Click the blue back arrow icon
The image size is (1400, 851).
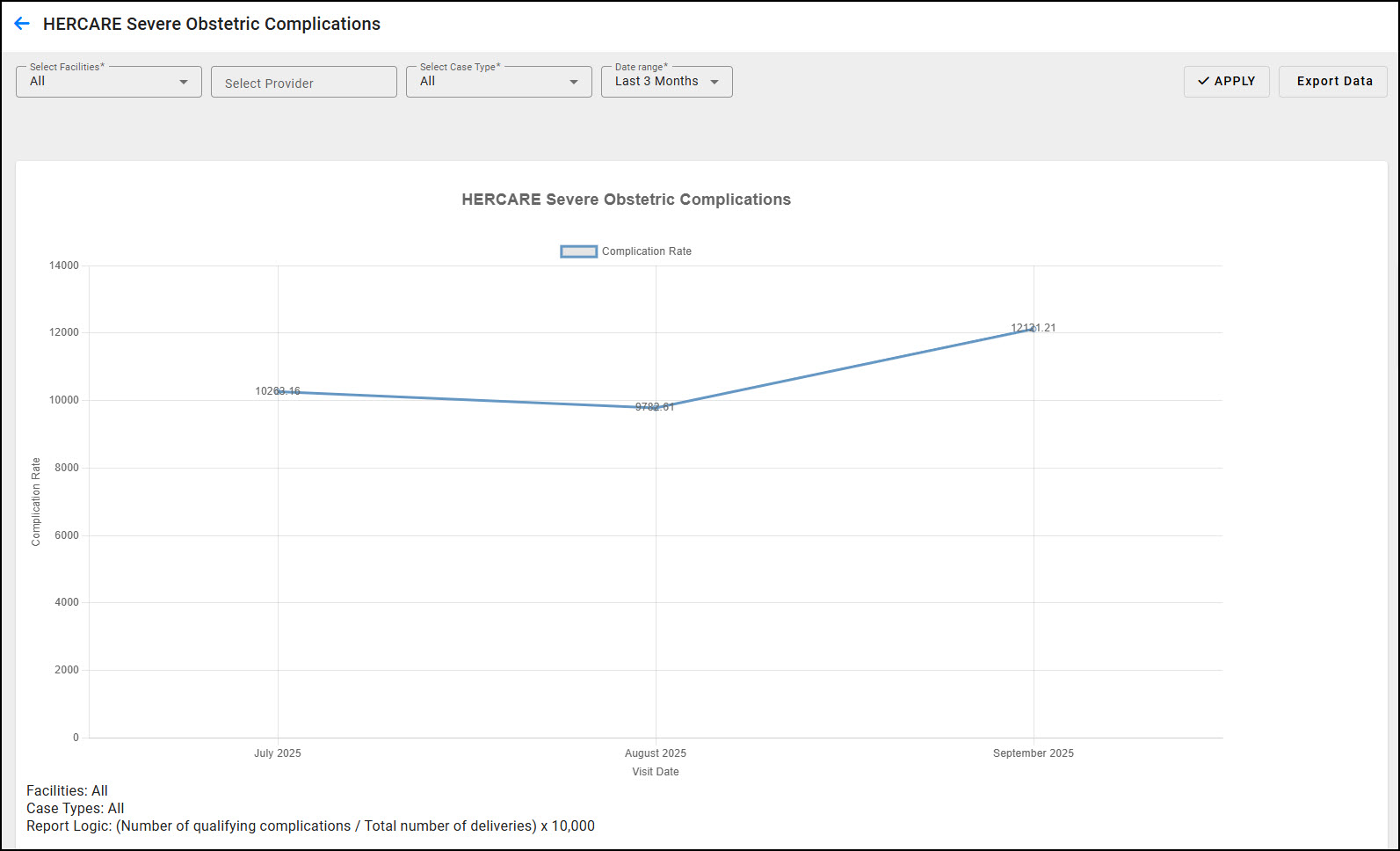tap(22, 24)
